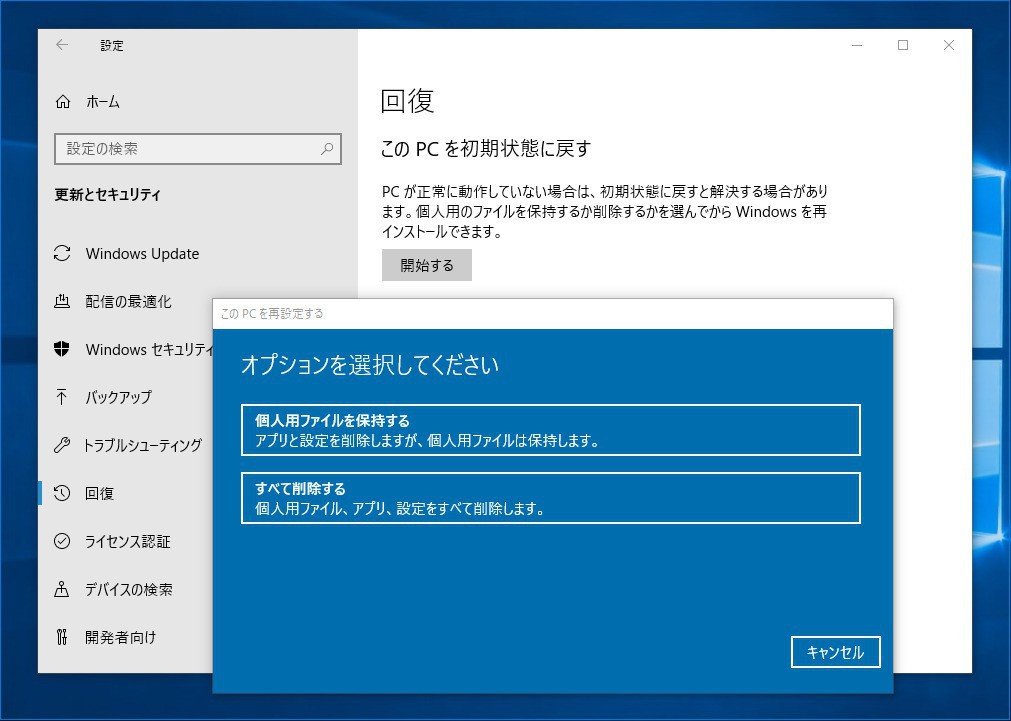Click the バックアップ upload arrow icon
1011x721 pixels.
coord(62,397)
